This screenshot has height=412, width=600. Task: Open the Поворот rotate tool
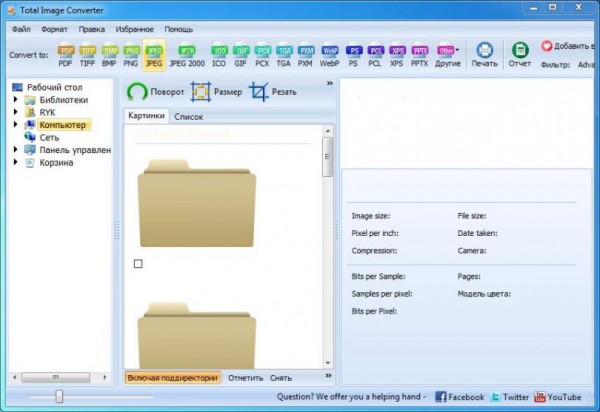pos(155,92)
